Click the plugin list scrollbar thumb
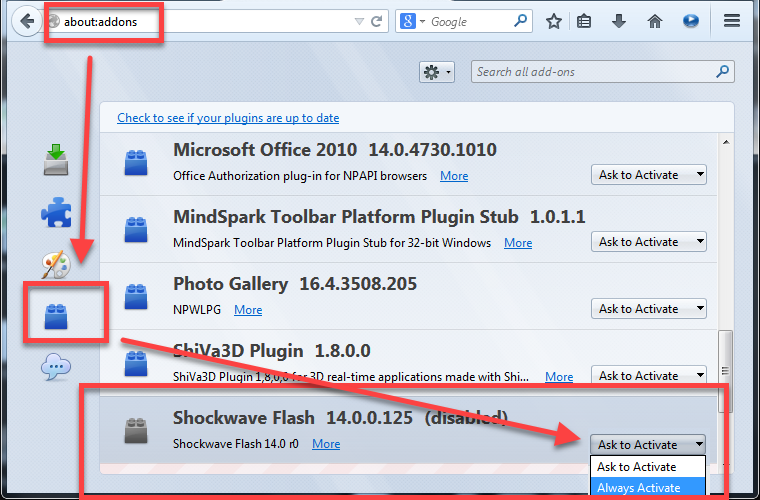 [725, 371]
